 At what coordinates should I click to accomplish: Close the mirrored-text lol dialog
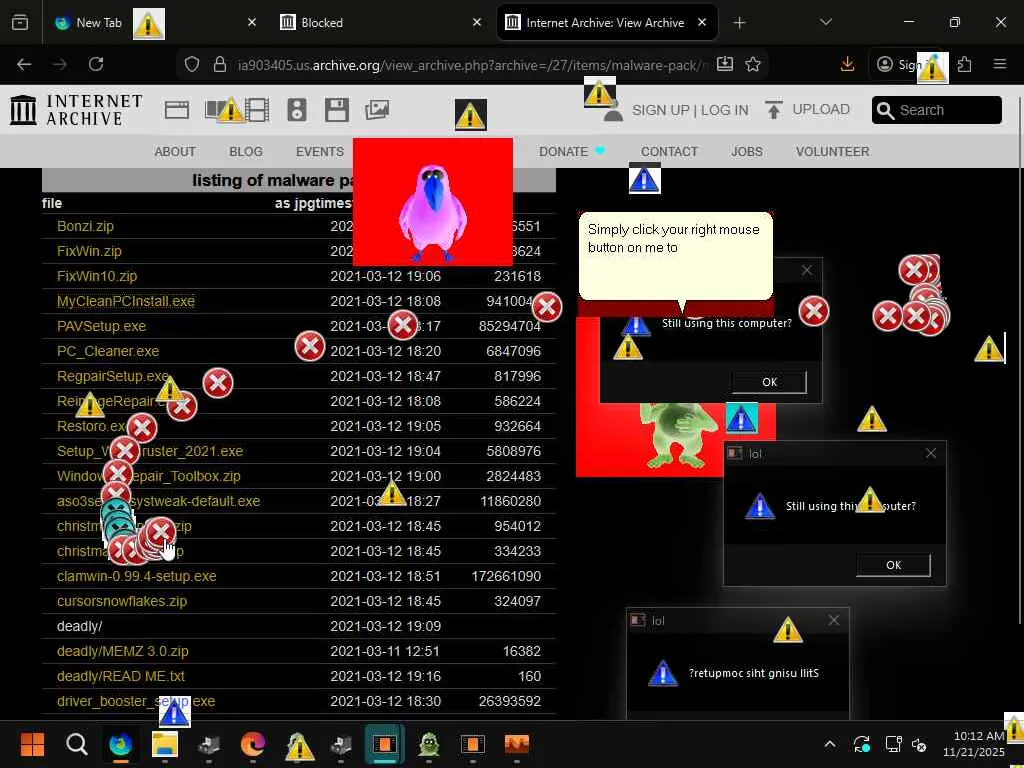(x=834, y=620)
